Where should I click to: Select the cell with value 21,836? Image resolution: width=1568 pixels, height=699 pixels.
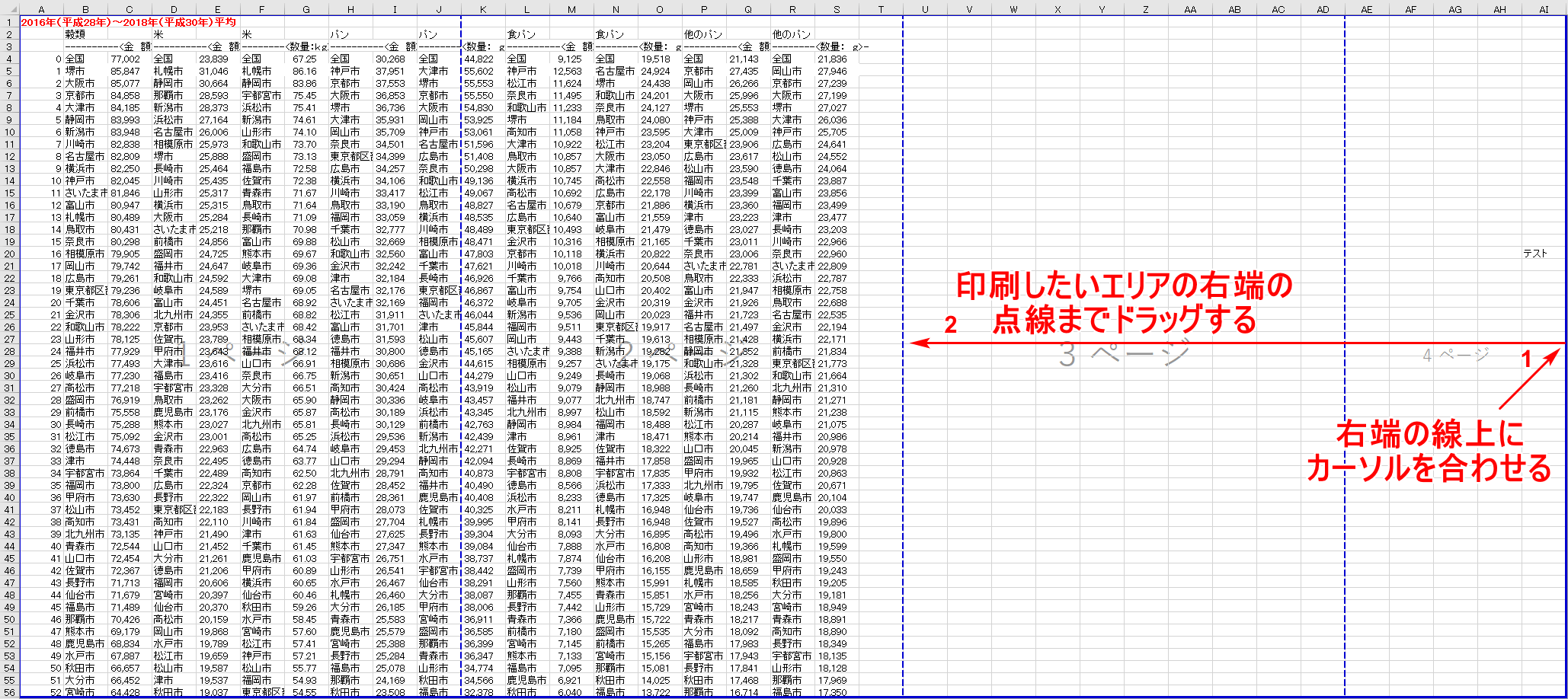(837, 59)
